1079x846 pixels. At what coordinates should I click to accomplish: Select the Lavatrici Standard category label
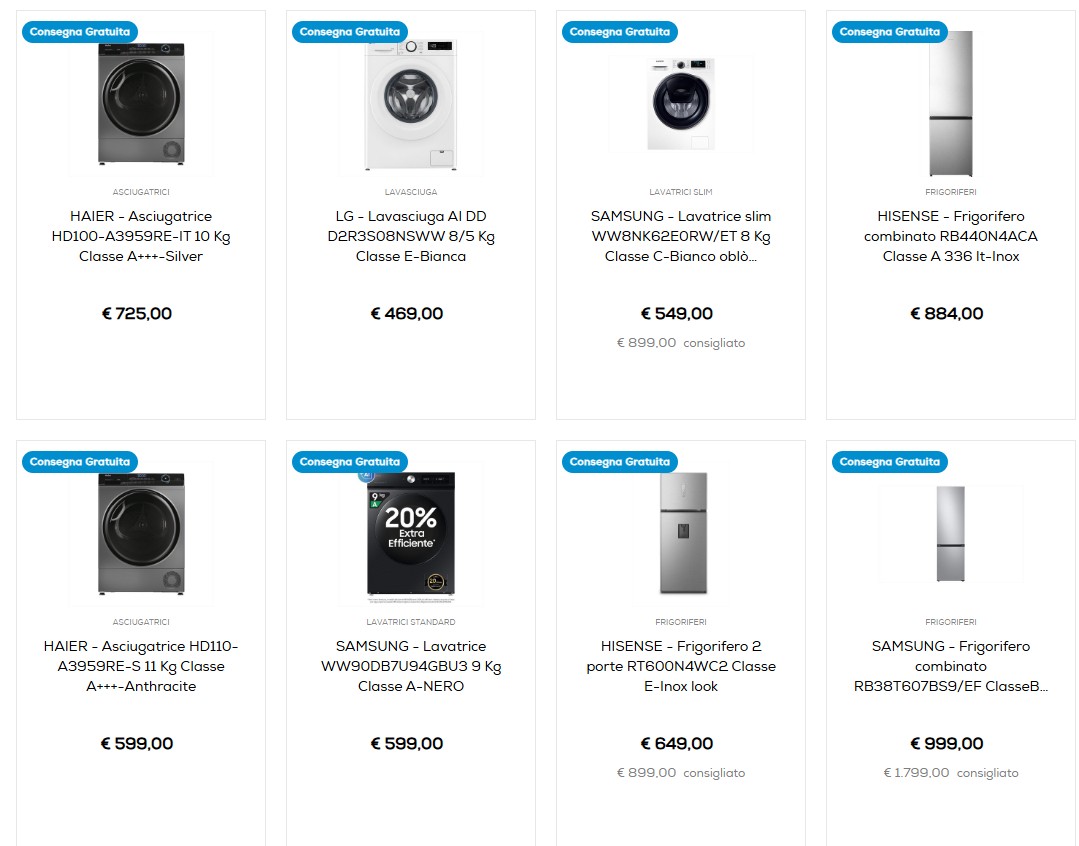pos(411,622)
